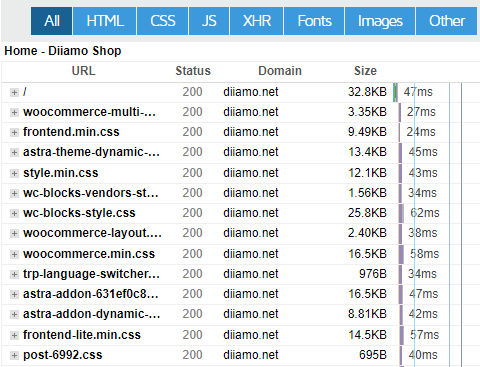Expand the post-6992.css request
480x367 pixels.
click(14, 355)
